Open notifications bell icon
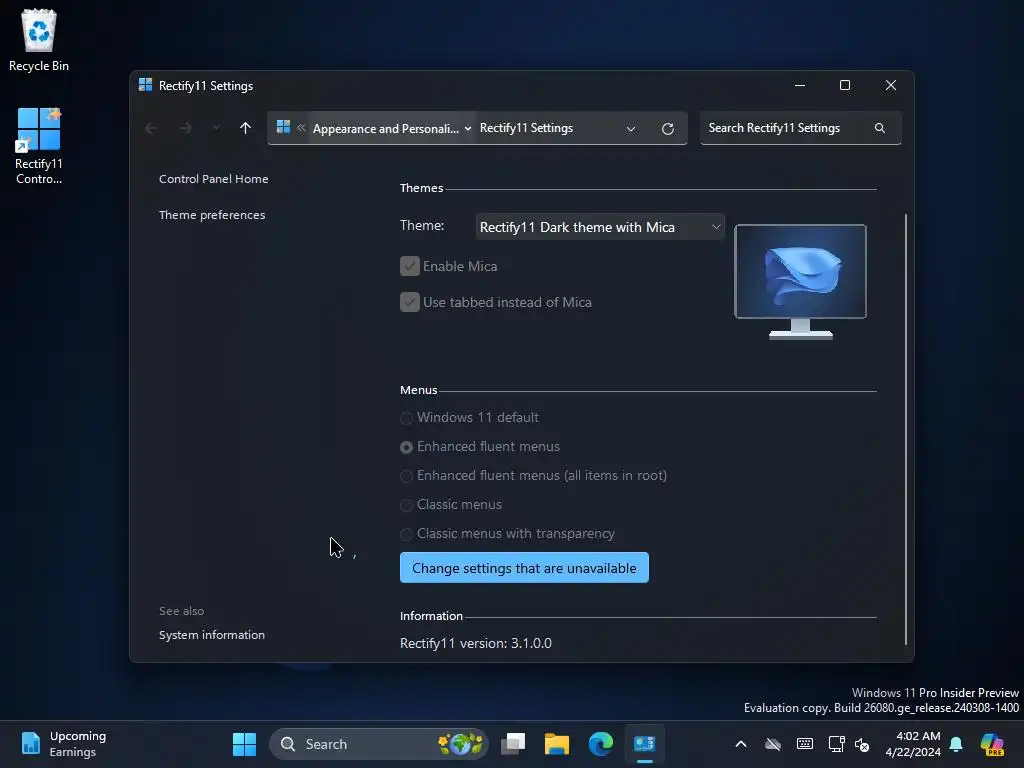Viewport: 1024px width, 768px height. tap(956, 744)
